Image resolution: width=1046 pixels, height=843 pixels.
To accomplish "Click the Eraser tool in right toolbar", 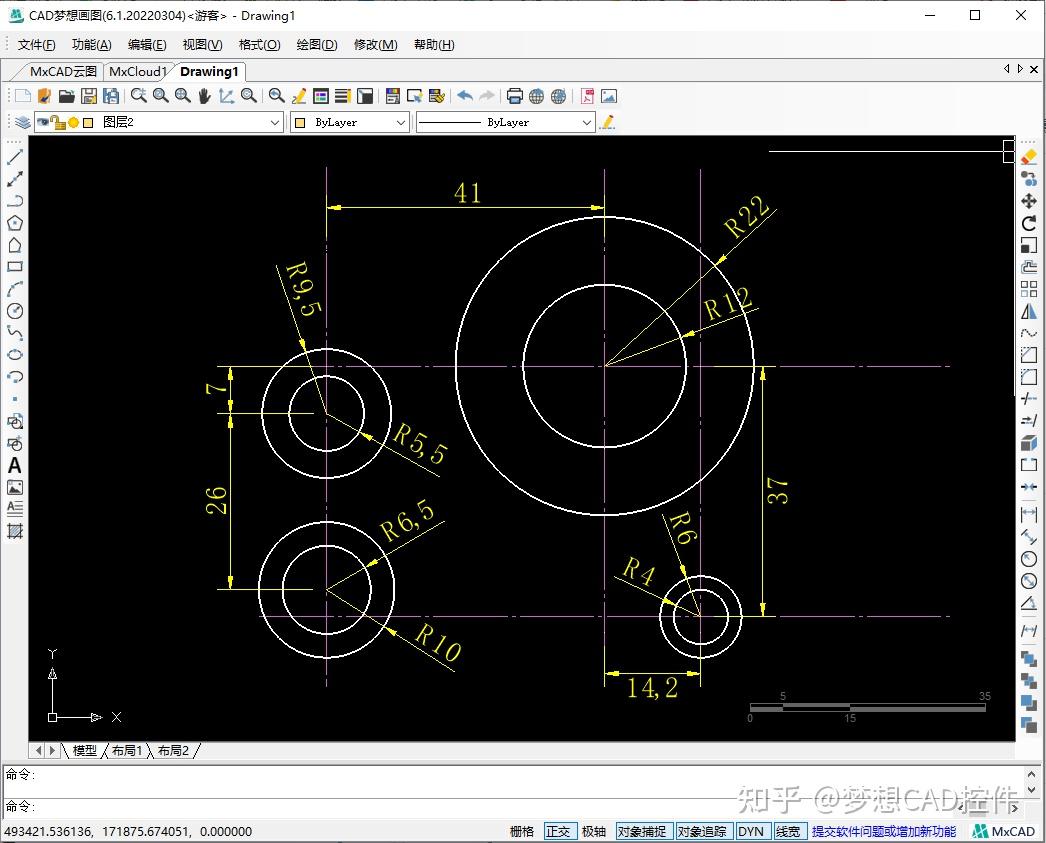I will [1029, 157].
